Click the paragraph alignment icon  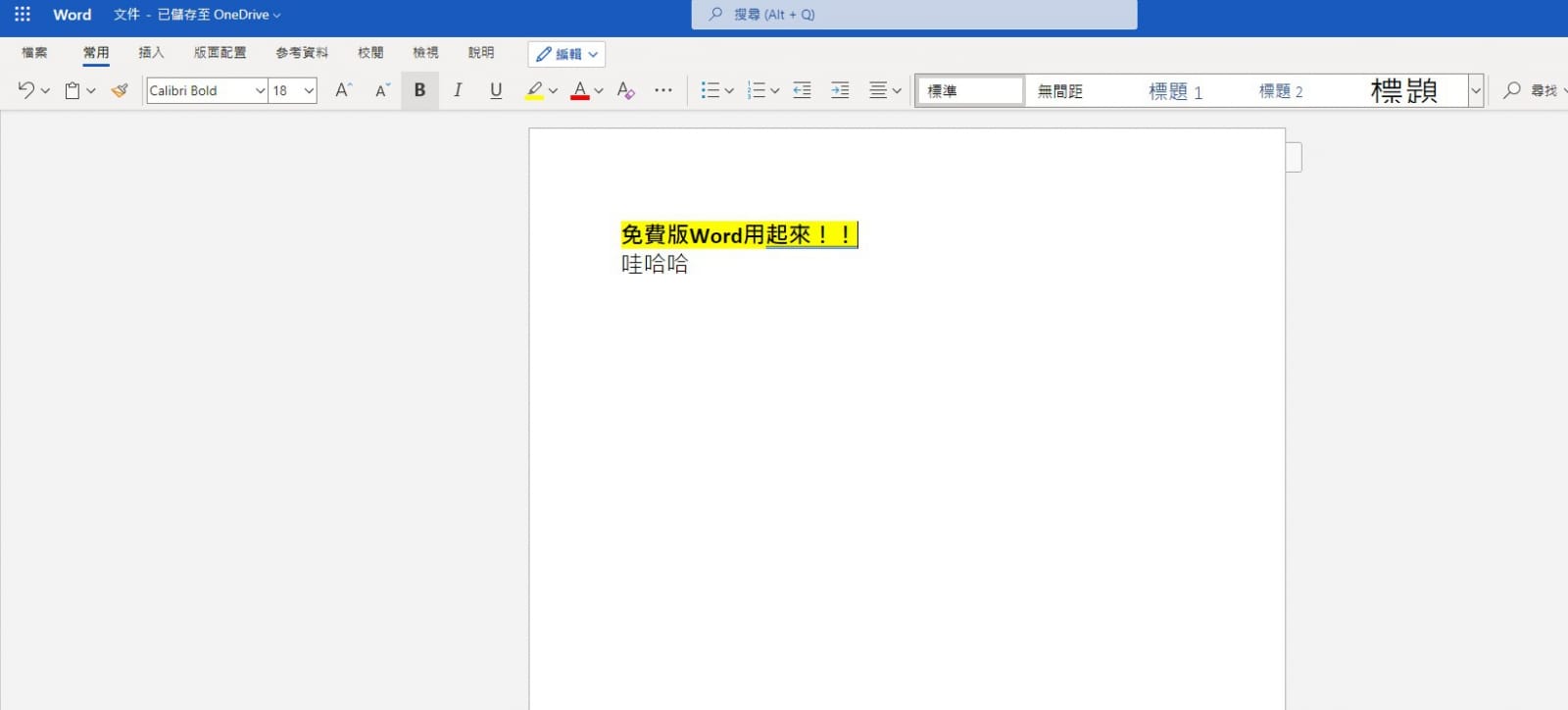pyautogui.click(x=878, y=90)
